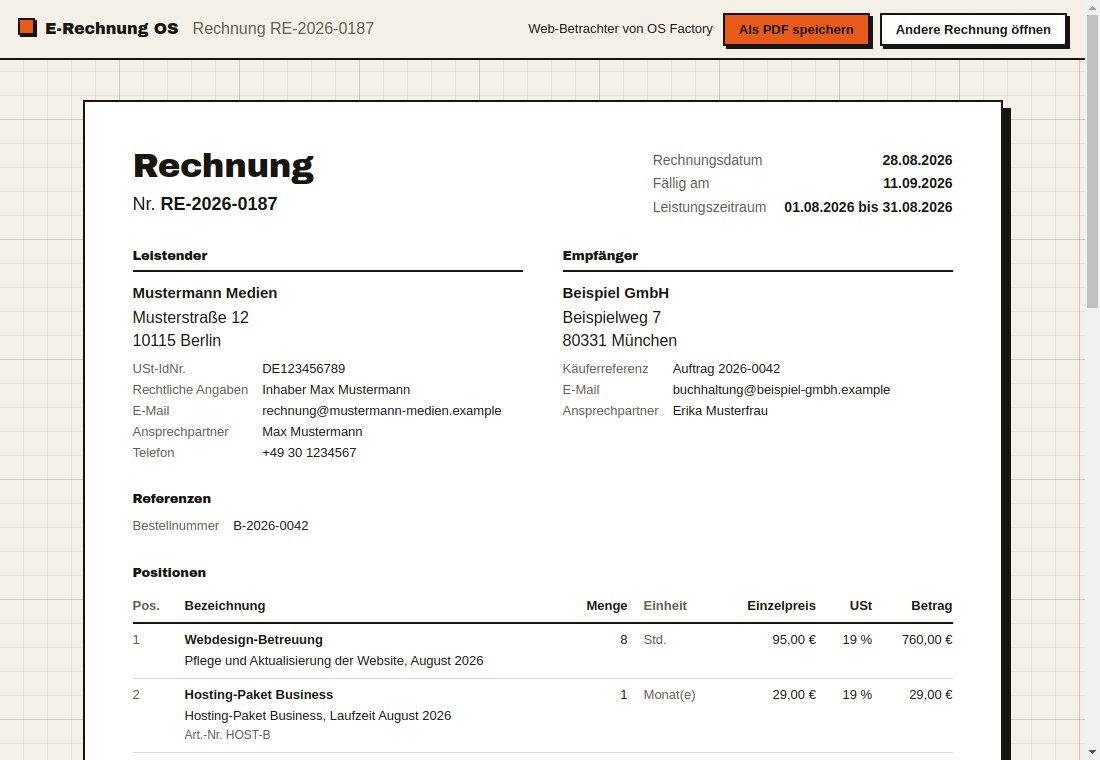Click Inhaber Max Mustermann value

coord(336,389)
